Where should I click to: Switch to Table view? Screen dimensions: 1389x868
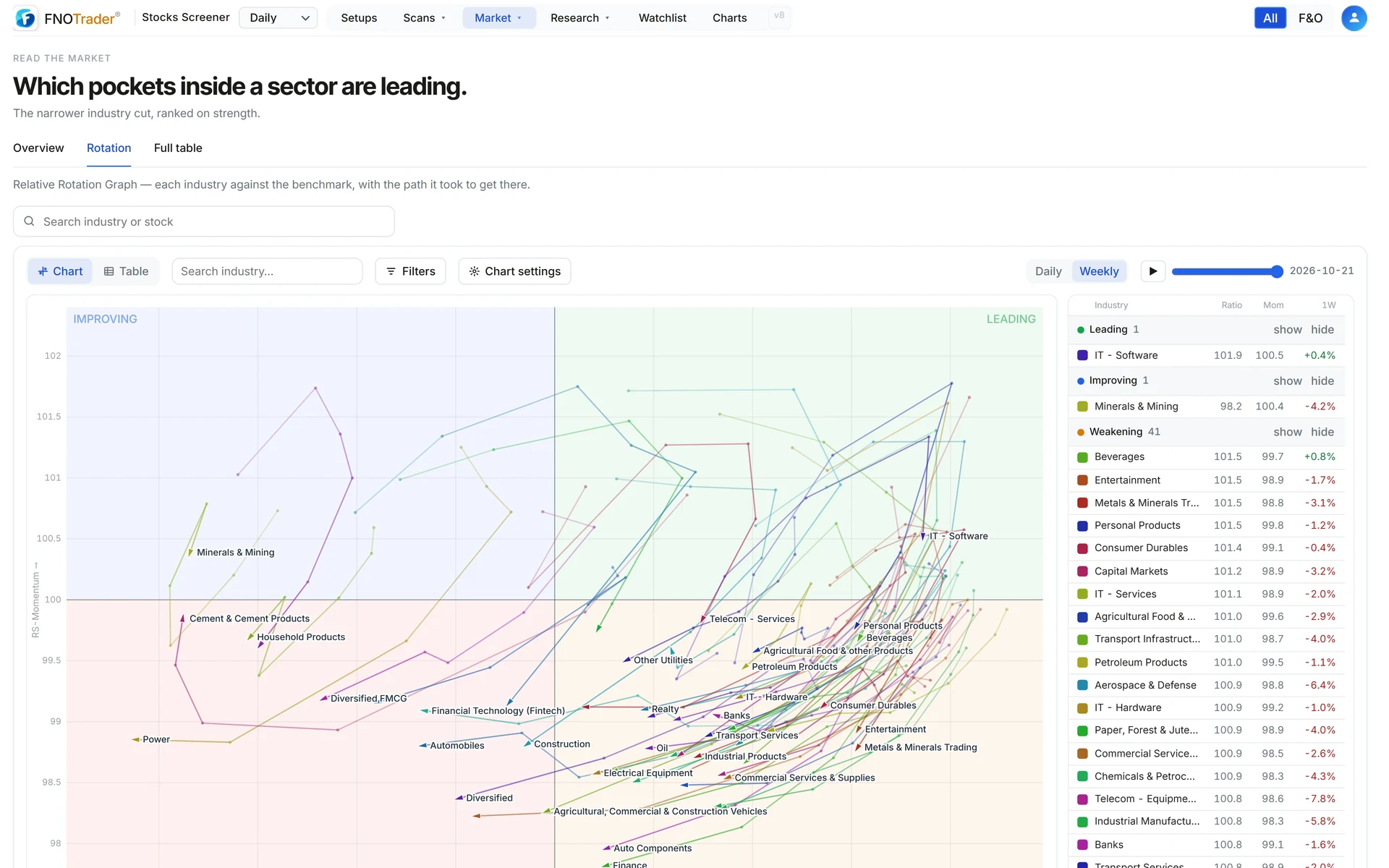[127, 271]
